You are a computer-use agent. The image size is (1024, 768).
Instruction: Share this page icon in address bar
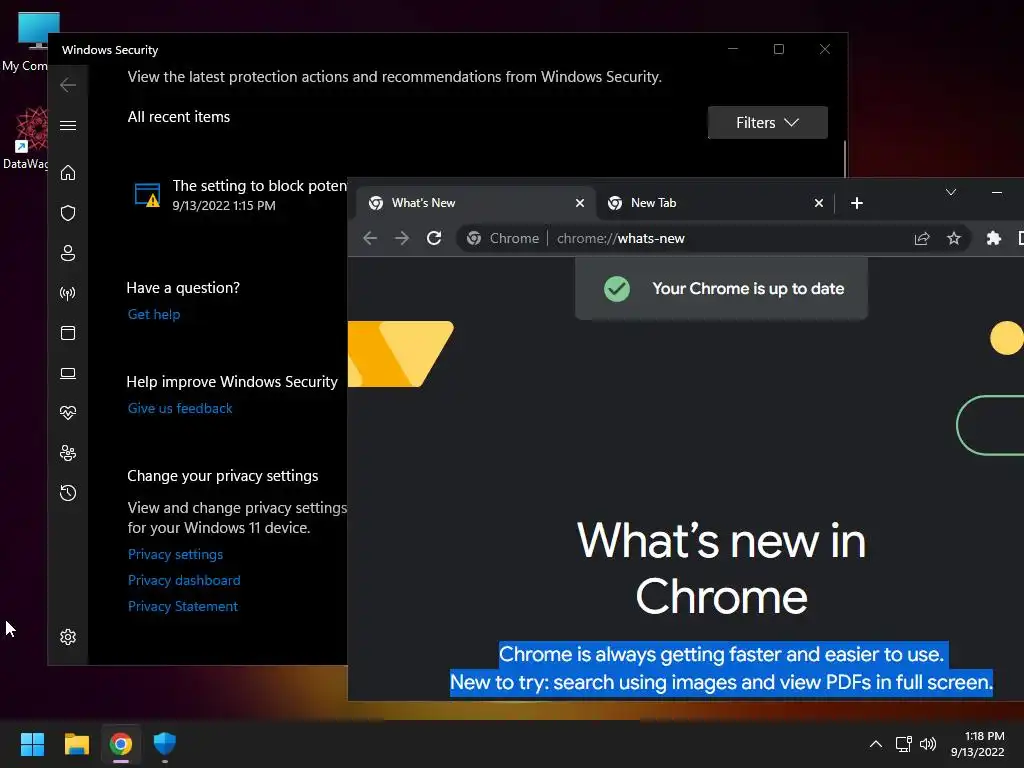click(x=921, y=238)
